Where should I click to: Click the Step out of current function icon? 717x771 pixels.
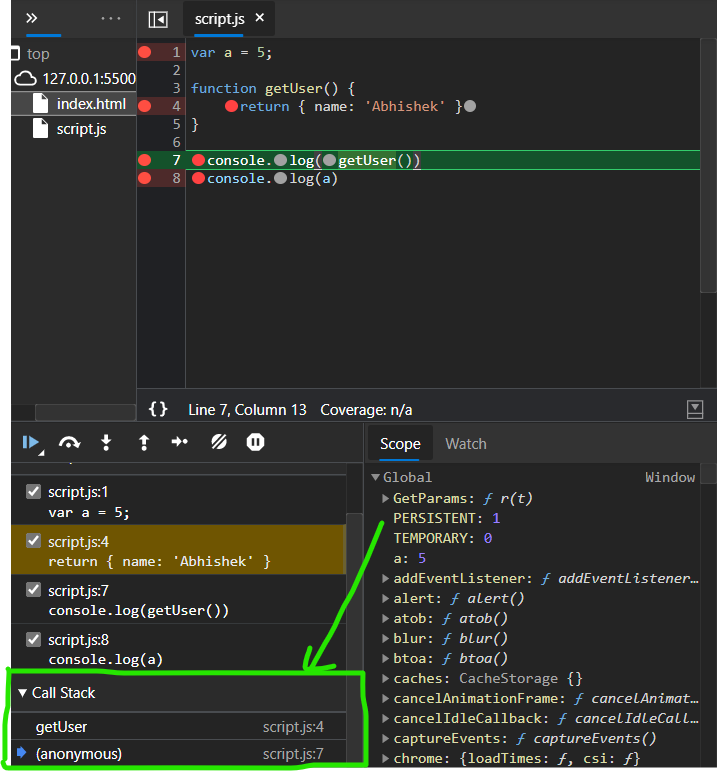click(x=144, y=443)
